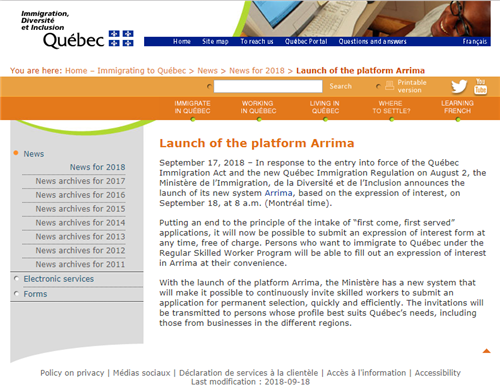Click inside the search text field
Image resolution: width=500 pixels, height=390 pixels.
coord(268,86)
